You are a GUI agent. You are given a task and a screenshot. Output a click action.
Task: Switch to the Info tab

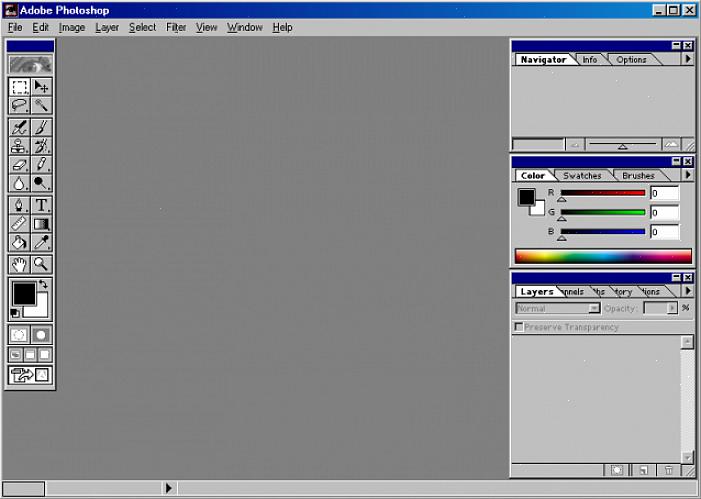[590, 60]
